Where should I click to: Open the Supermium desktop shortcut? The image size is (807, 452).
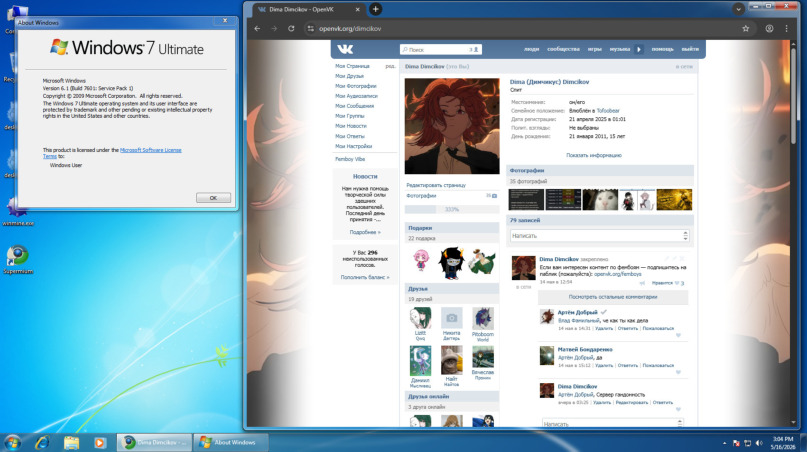[x=17, y=259]
